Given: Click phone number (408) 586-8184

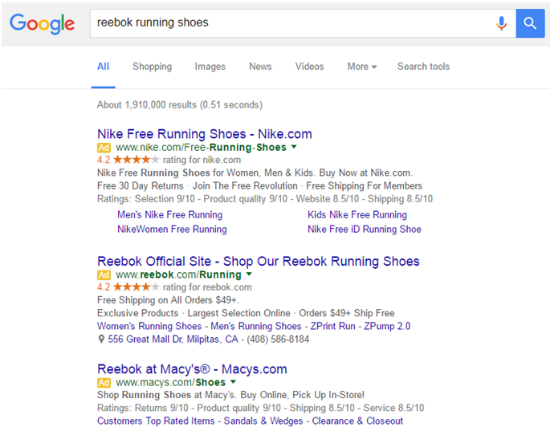Looking at the screenshot, I should pos(278,339).
